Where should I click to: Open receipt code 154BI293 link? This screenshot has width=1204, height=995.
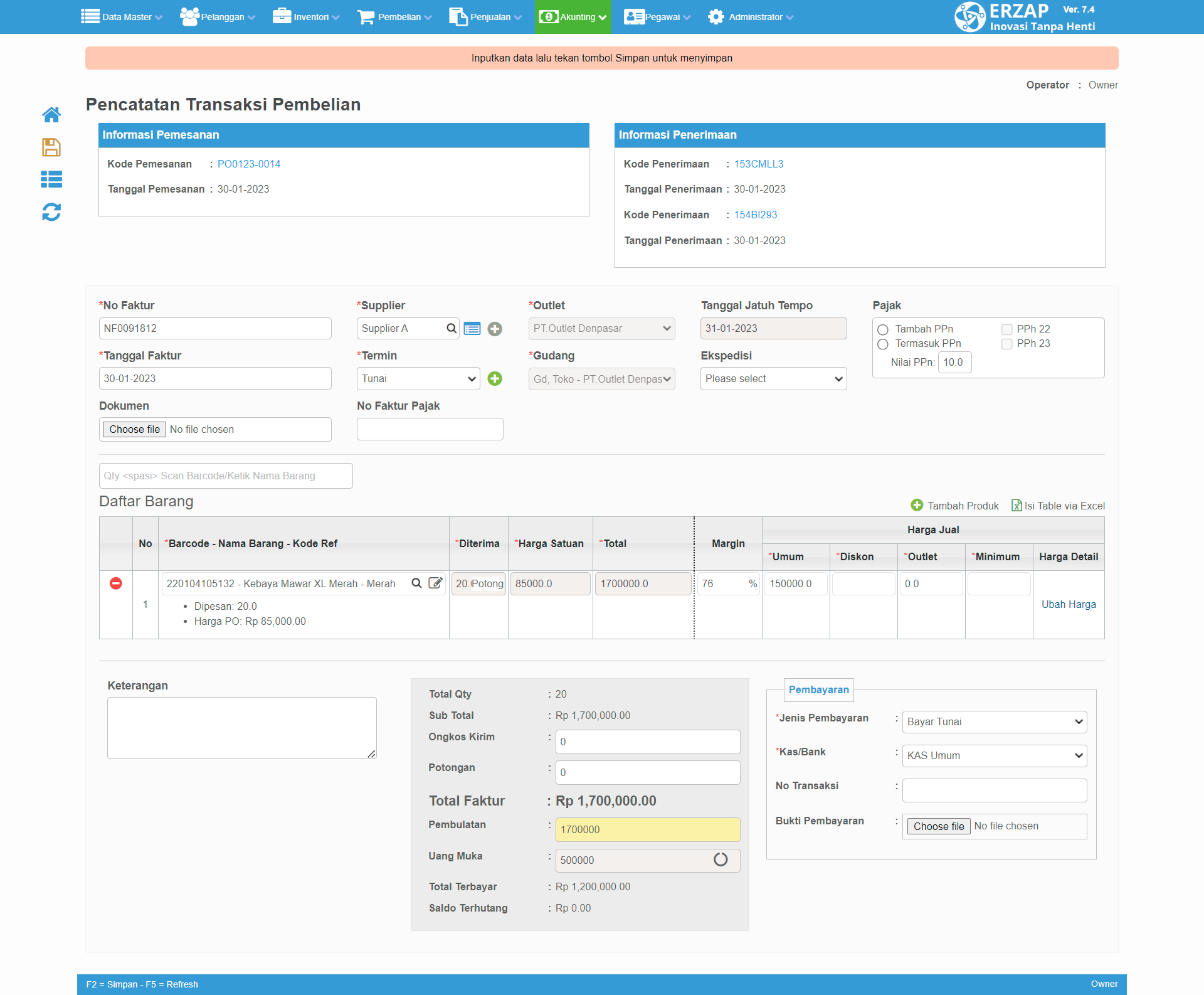click(756, 215)
